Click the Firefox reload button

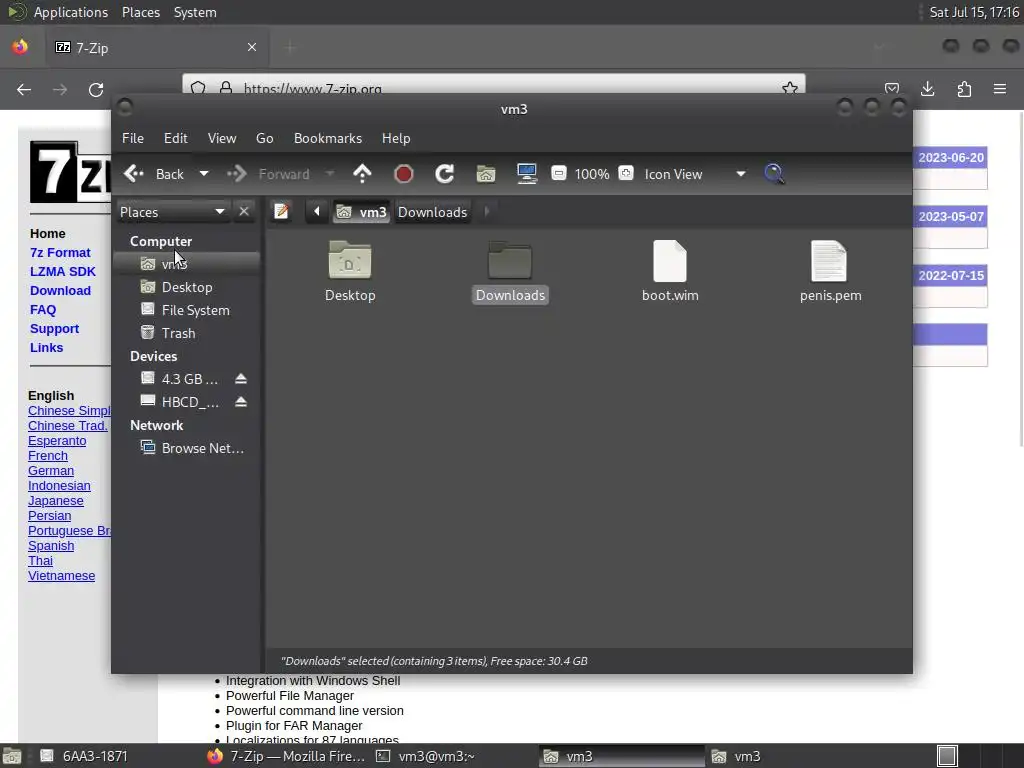pyautogui.click(x=96, y=89)
